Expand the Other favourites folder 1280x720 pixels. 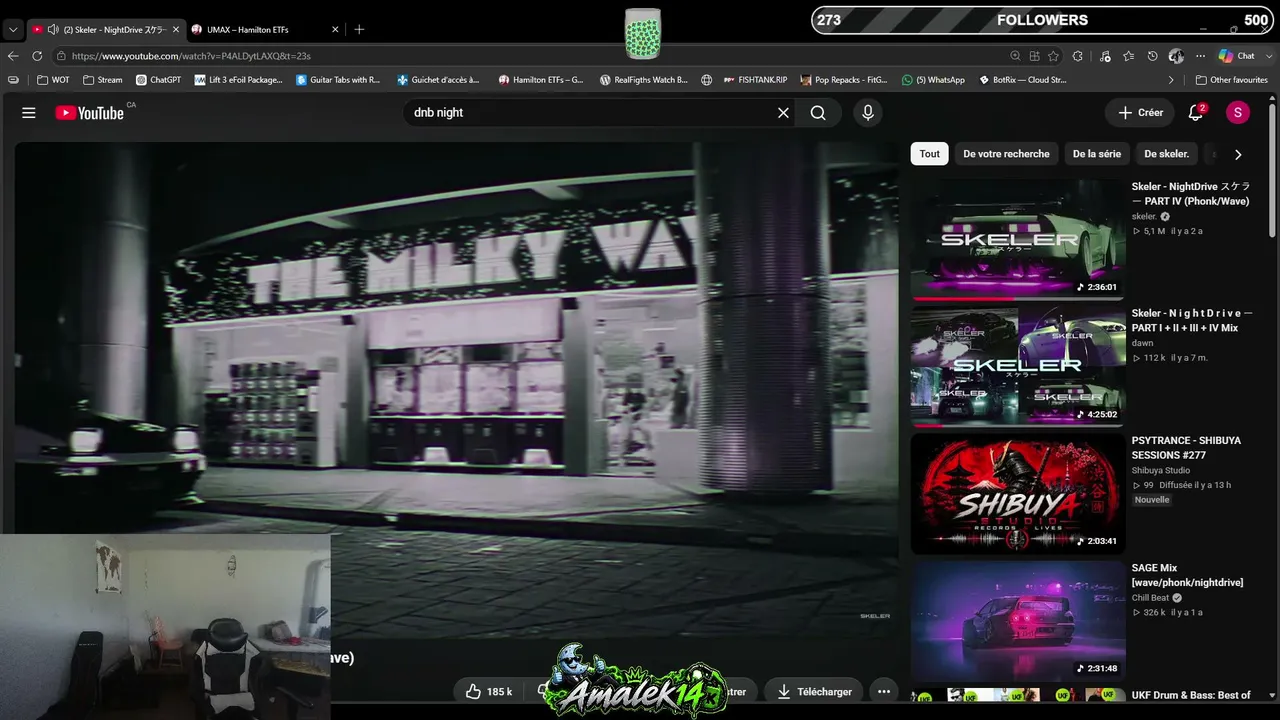pyautogui.click(x=1231, y=80)
